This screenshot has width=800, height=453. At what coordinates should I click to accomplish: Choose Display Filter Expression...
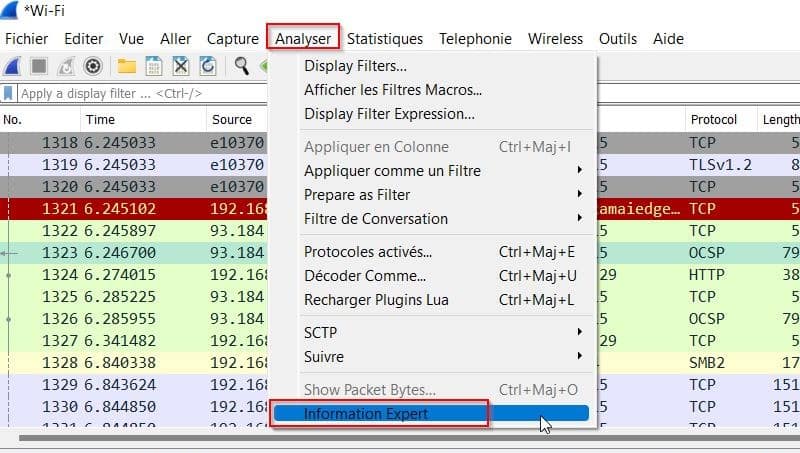pyautogui.click(x=434, y=114)
